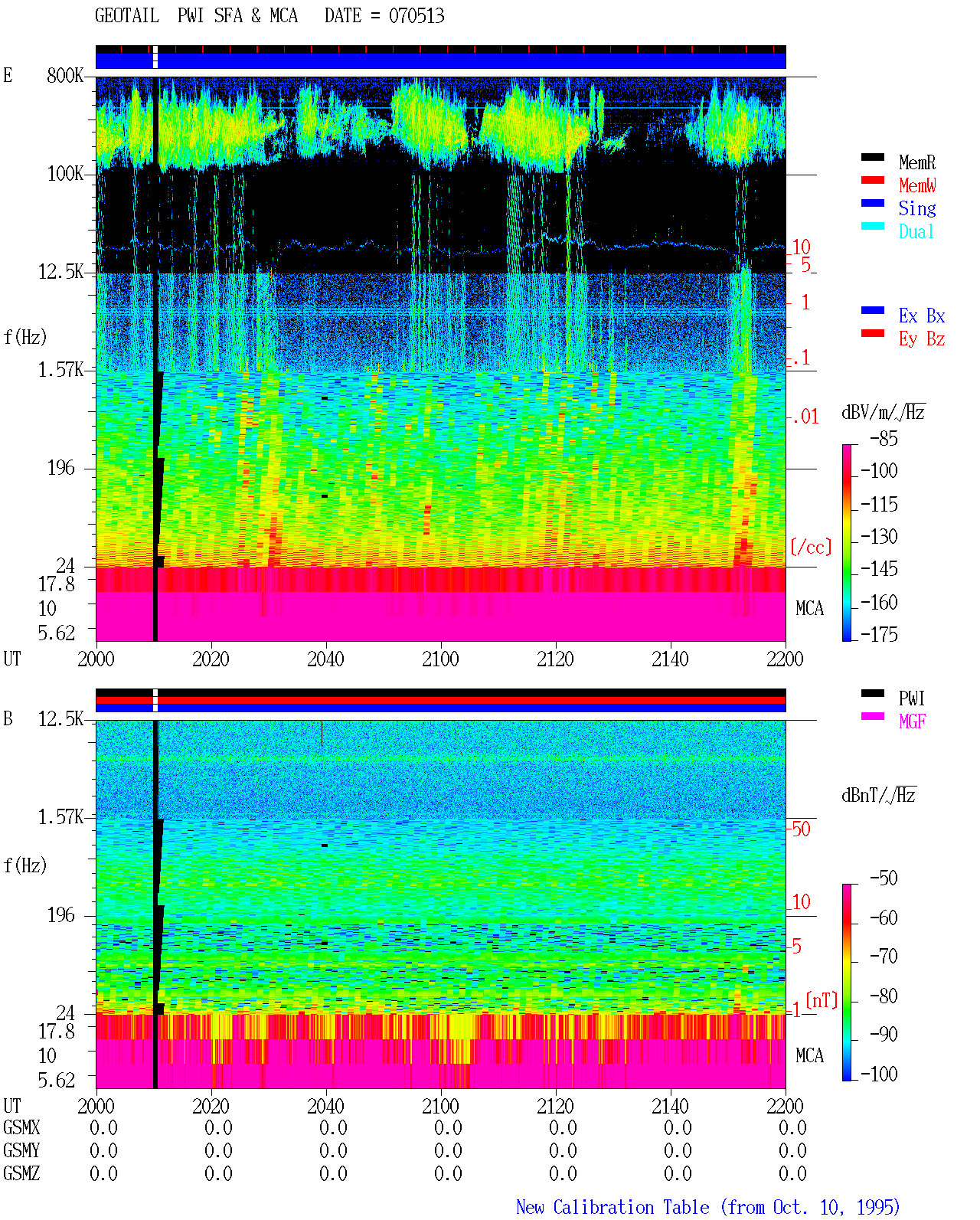Click the 'dBV/m/√Hz' unit label
This screenshot has width=980, height=1220.
coord(884,412)
